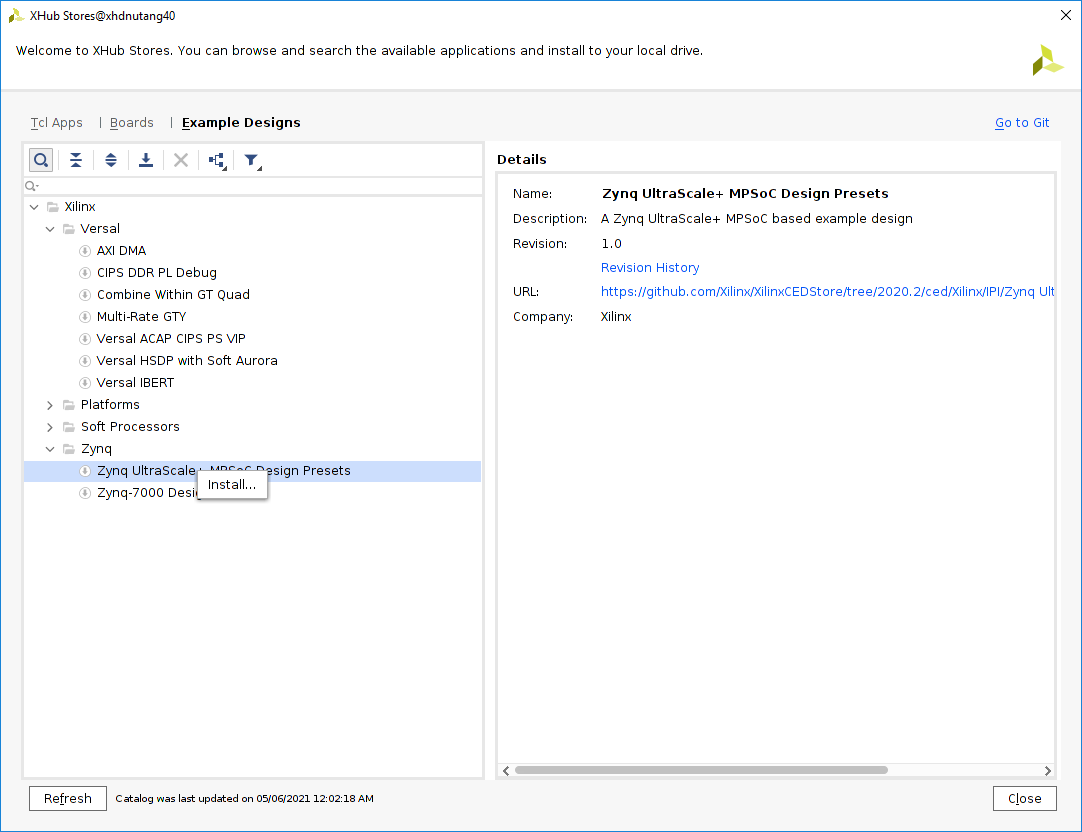Switch to the Boards tab

point(132,123)
